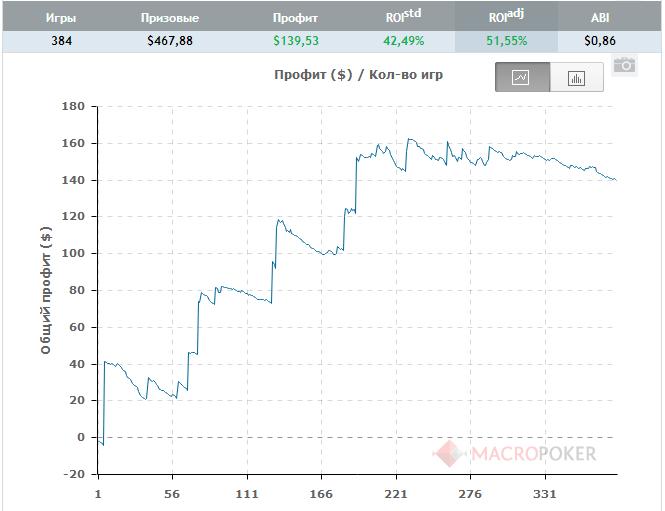Select the ABI column header
Image resolution: width=665 pixels, height=511 pixels.
600,18
